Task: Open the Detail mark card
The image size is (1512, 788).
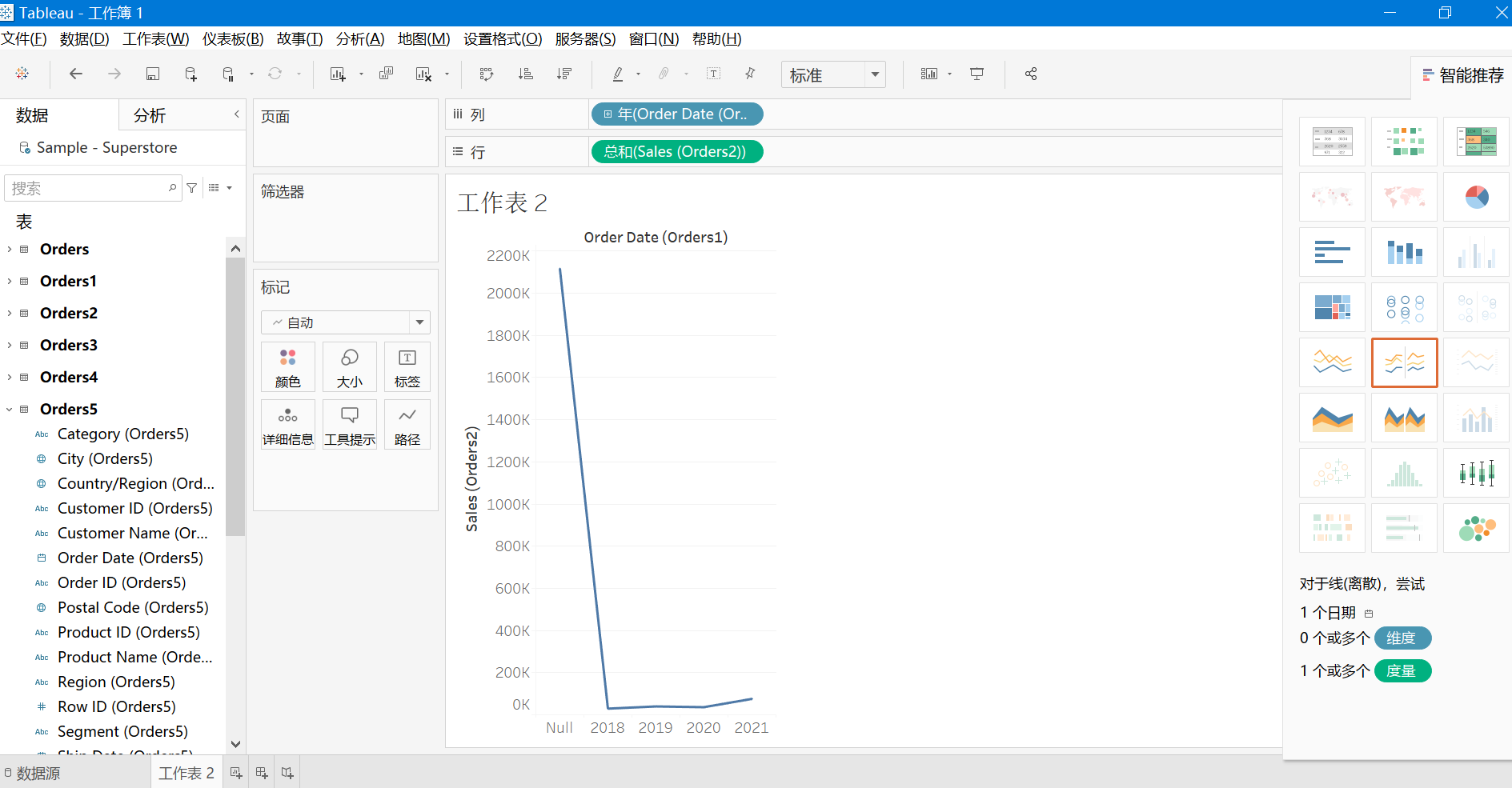Action: (x=288, y=425)
